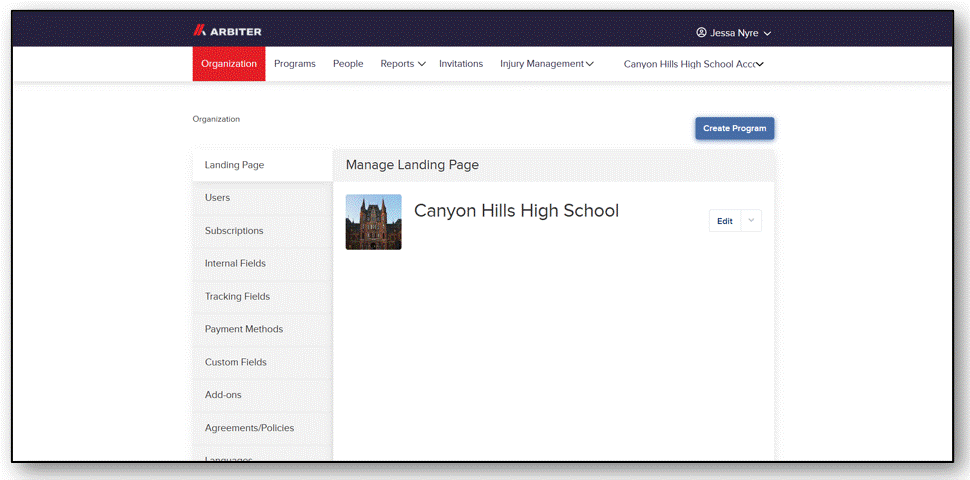970x480 pixels.
Task: Expand the Injury Management menu
Action: click(547, 64)
